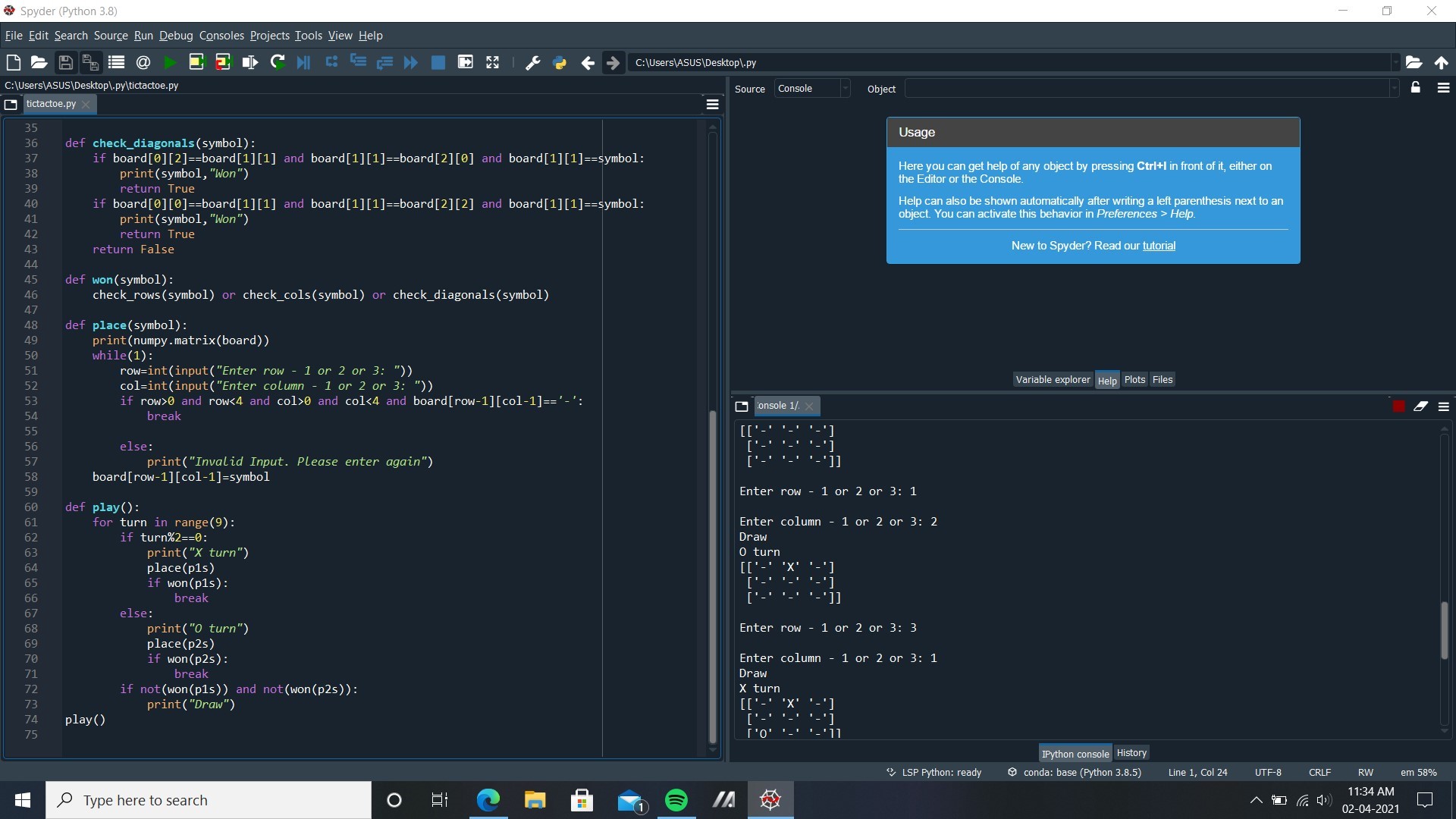1456x819 pixels.
Task: Switch to the History tab
Action: [x=1131, y=753]
